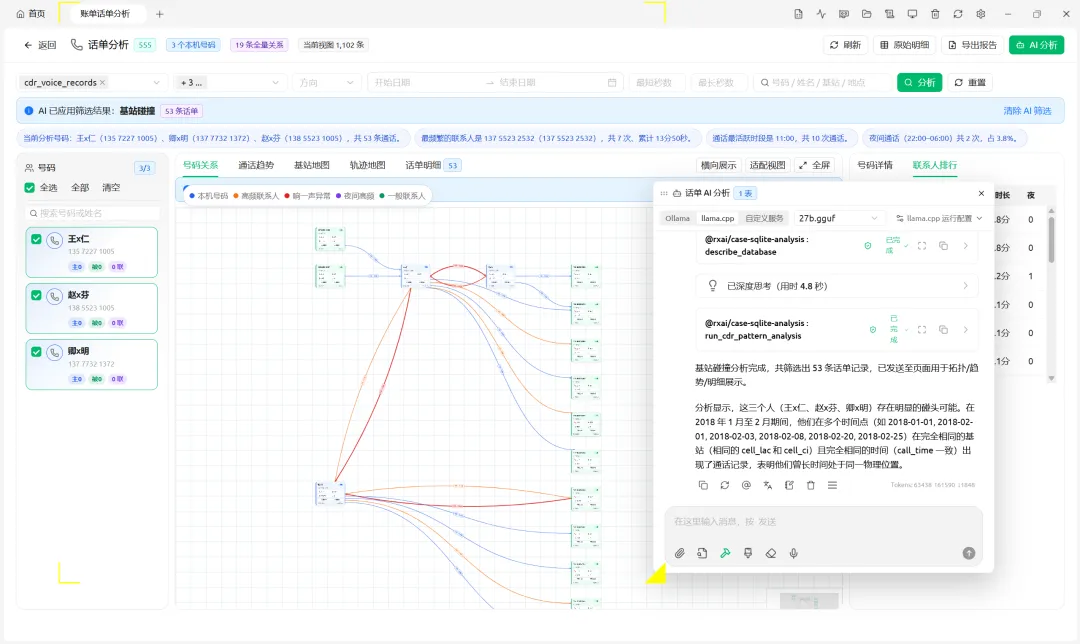1080x644 pixels.
Task: Click the green hammer tools icon
Action: coord(725,553)
